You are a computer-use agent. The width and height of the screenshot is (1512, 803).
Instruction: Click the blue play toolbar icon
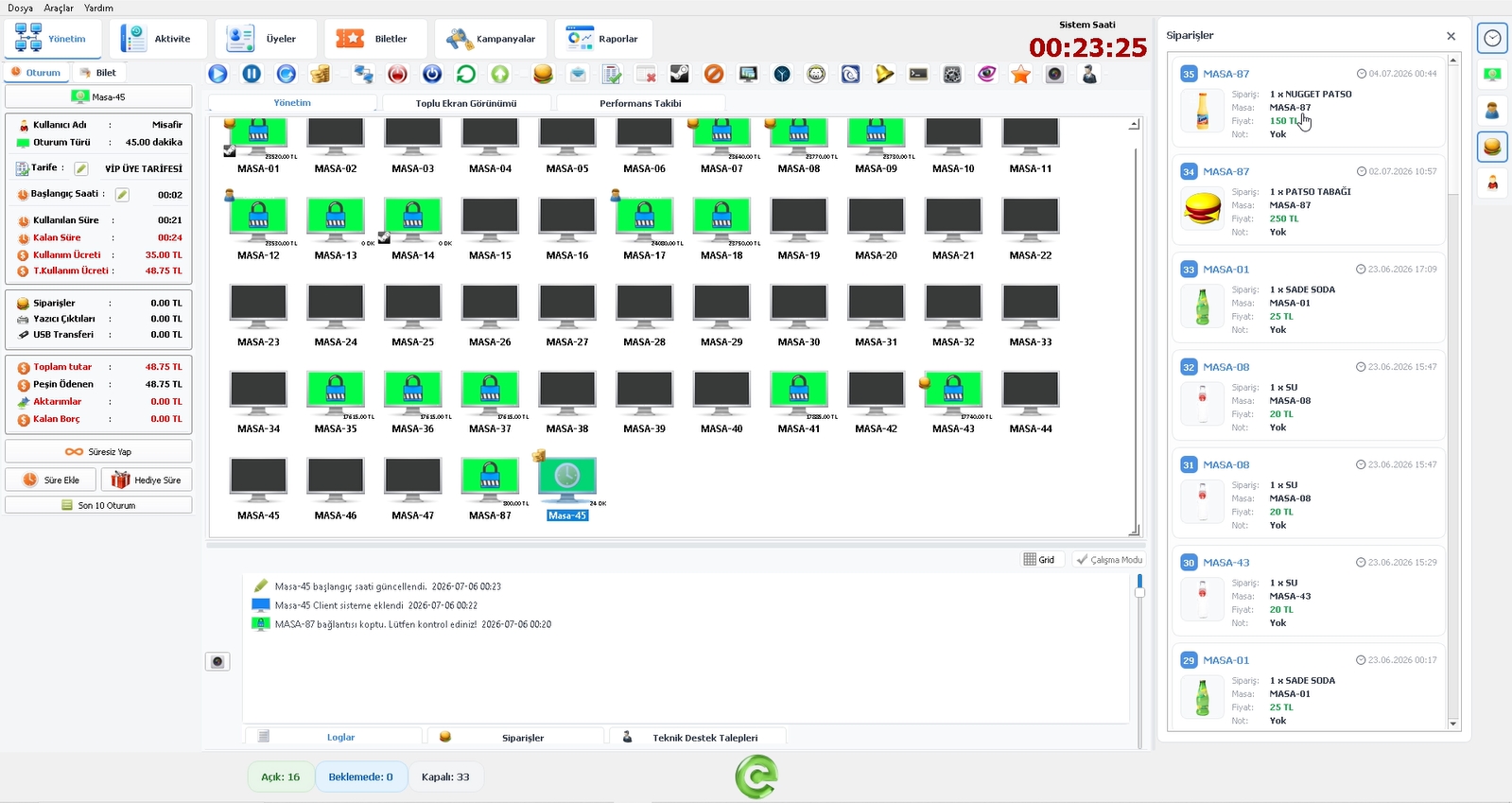click(x=217, y=74)
